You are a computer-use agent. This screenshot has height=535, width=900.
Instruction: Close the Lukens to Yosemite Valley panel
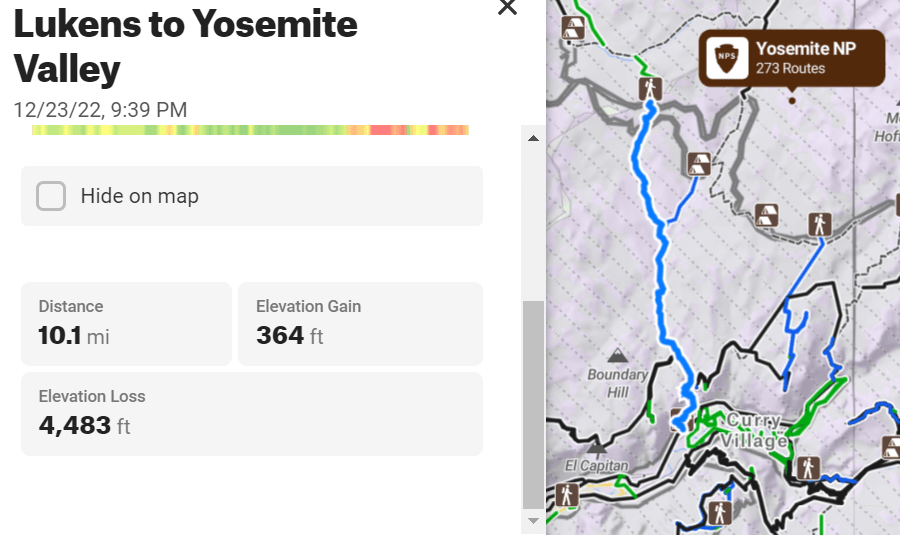click(507, 7)
